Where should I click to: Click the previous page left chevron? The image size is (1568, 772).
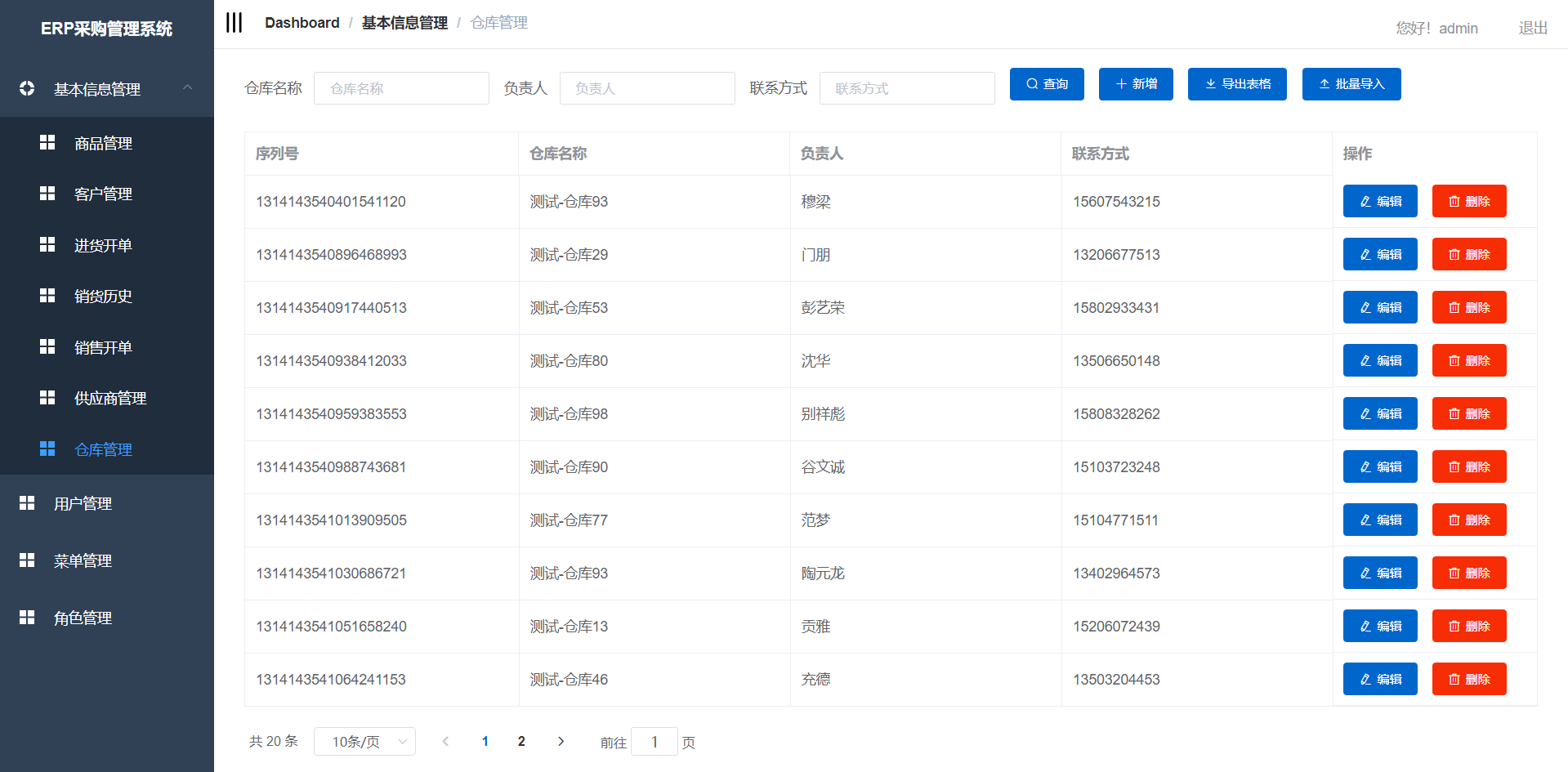445,741
